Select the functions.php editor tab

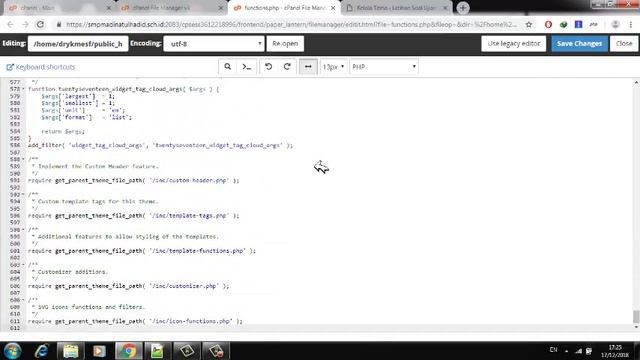tap(284, 8)
